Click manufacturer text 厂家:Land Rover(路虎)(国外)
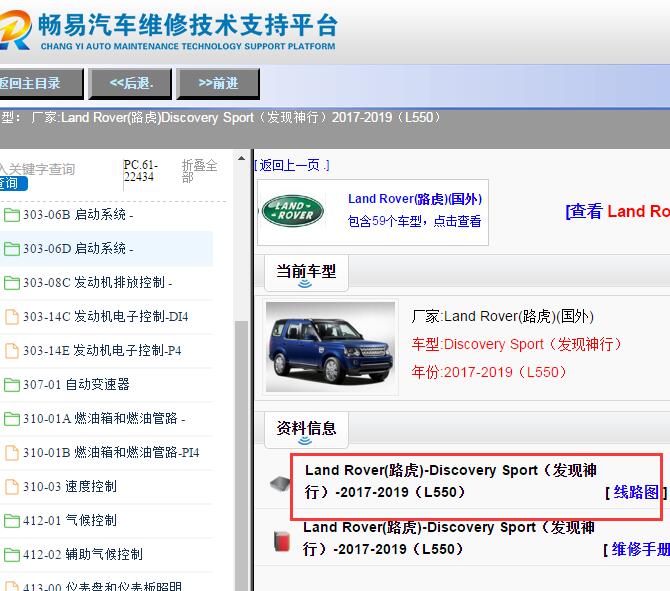Screen dimensions: 670x591 coord(502,317)
